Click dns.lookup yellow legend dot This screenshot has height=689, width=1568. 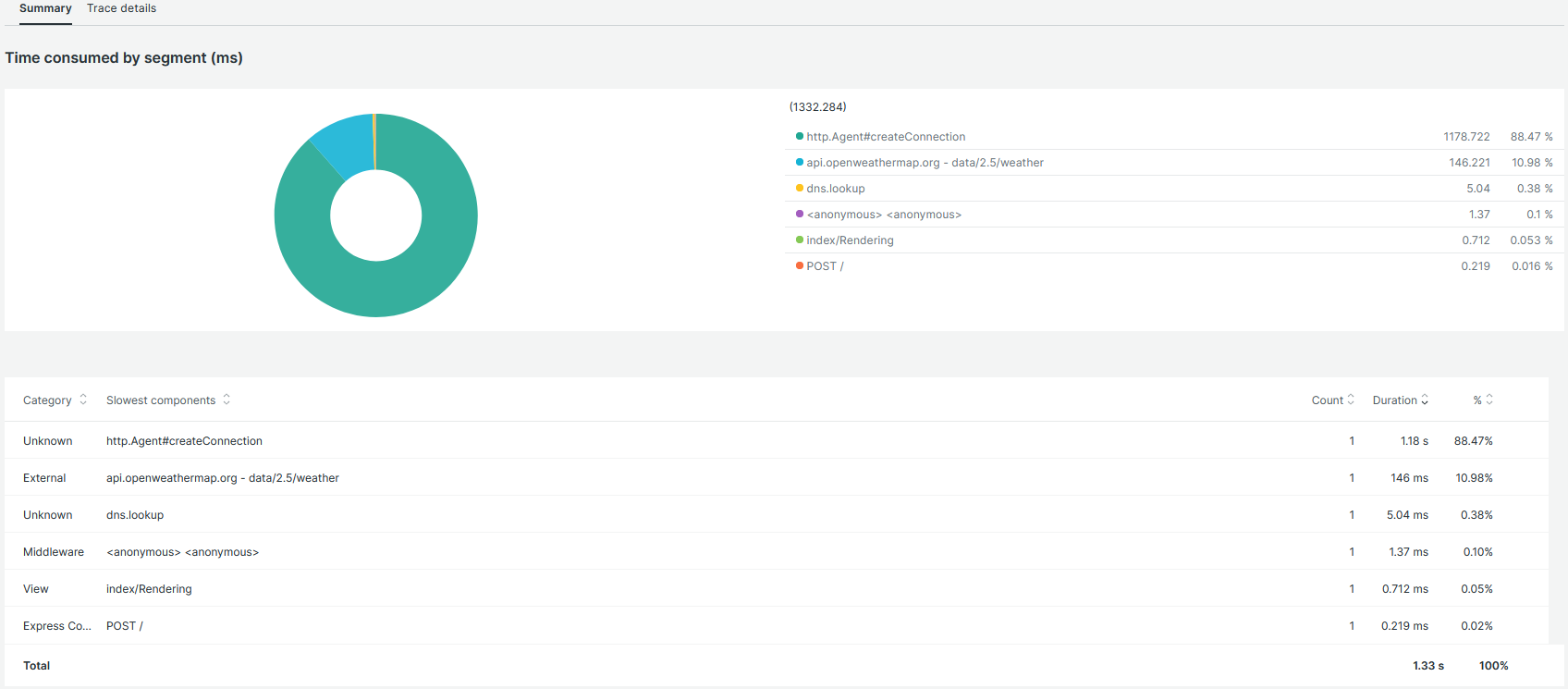[800, 188]
